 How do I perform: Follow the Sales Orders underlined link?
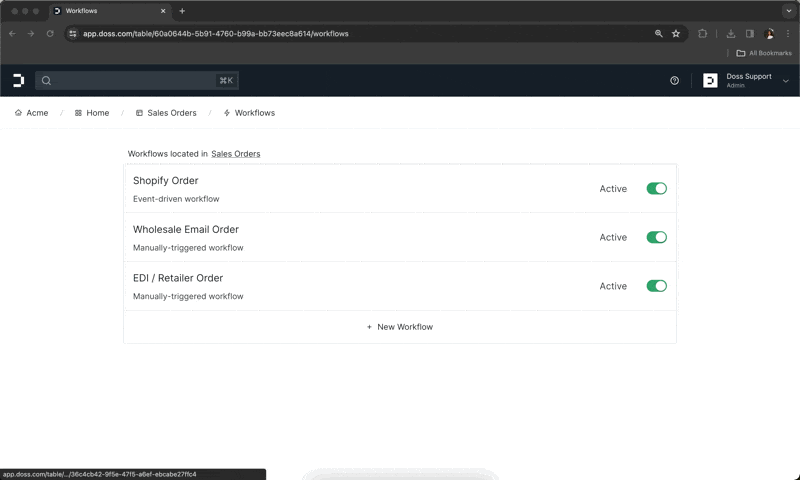[235, 154]
